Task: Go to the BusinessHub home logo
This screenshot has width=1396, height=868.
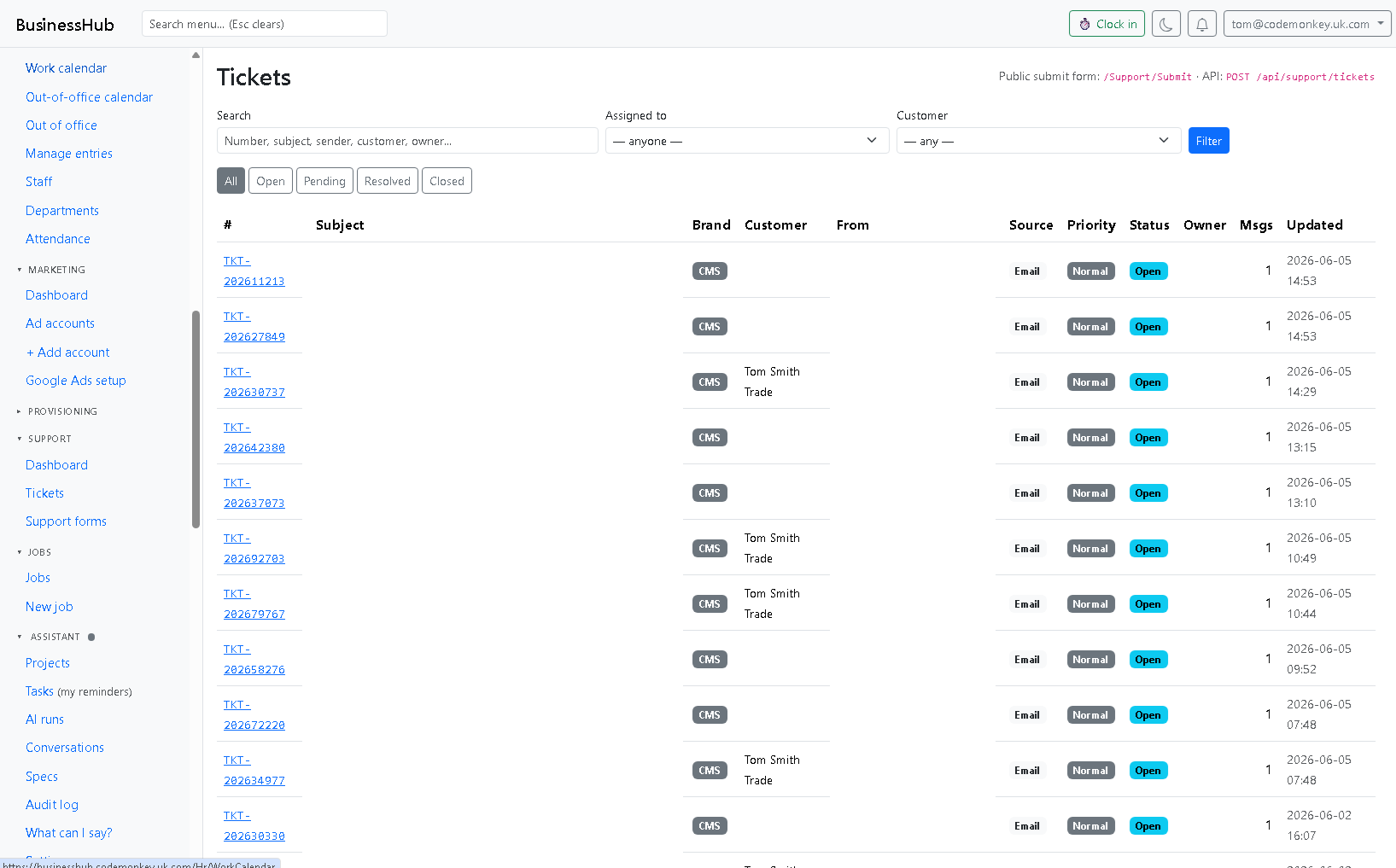Action: click(65, 25)
